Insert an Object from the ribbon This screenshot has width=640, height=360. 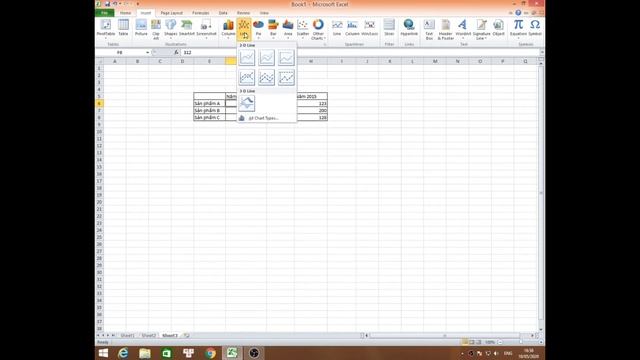tap(498, 29)
